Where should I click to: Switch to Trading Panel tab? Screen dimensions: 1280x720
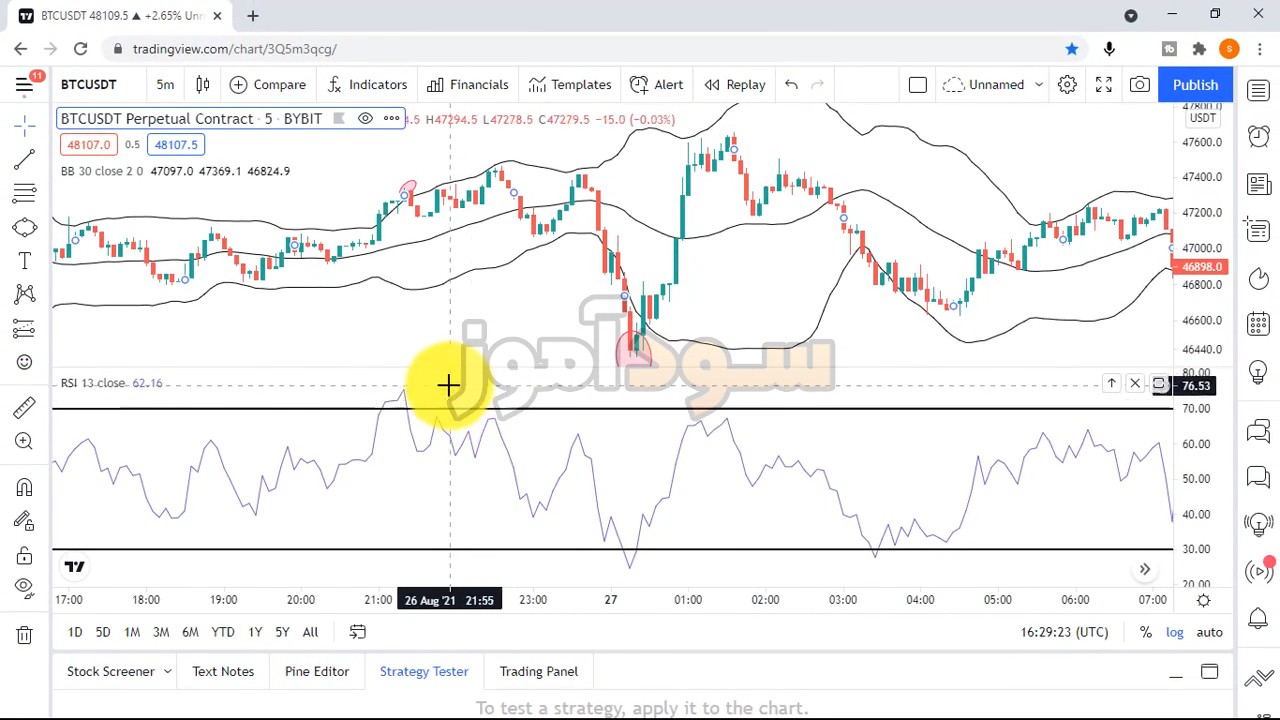539,672
